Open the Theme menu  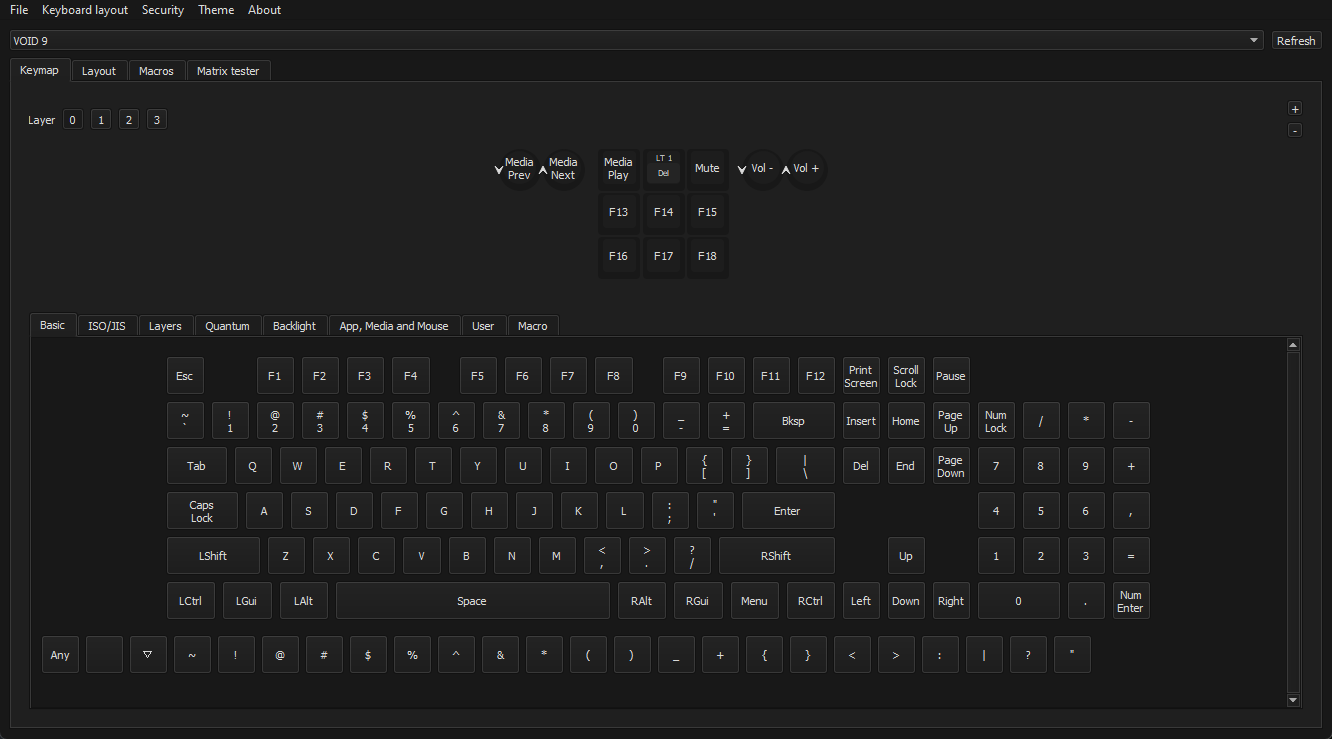216,10
